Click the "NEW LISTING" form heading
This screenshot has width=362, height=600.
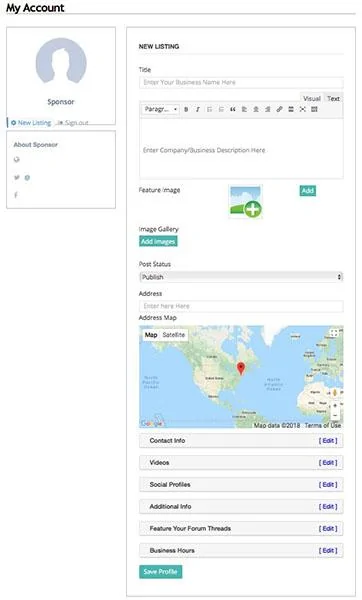pyautogui.click(x=159, y=46)
